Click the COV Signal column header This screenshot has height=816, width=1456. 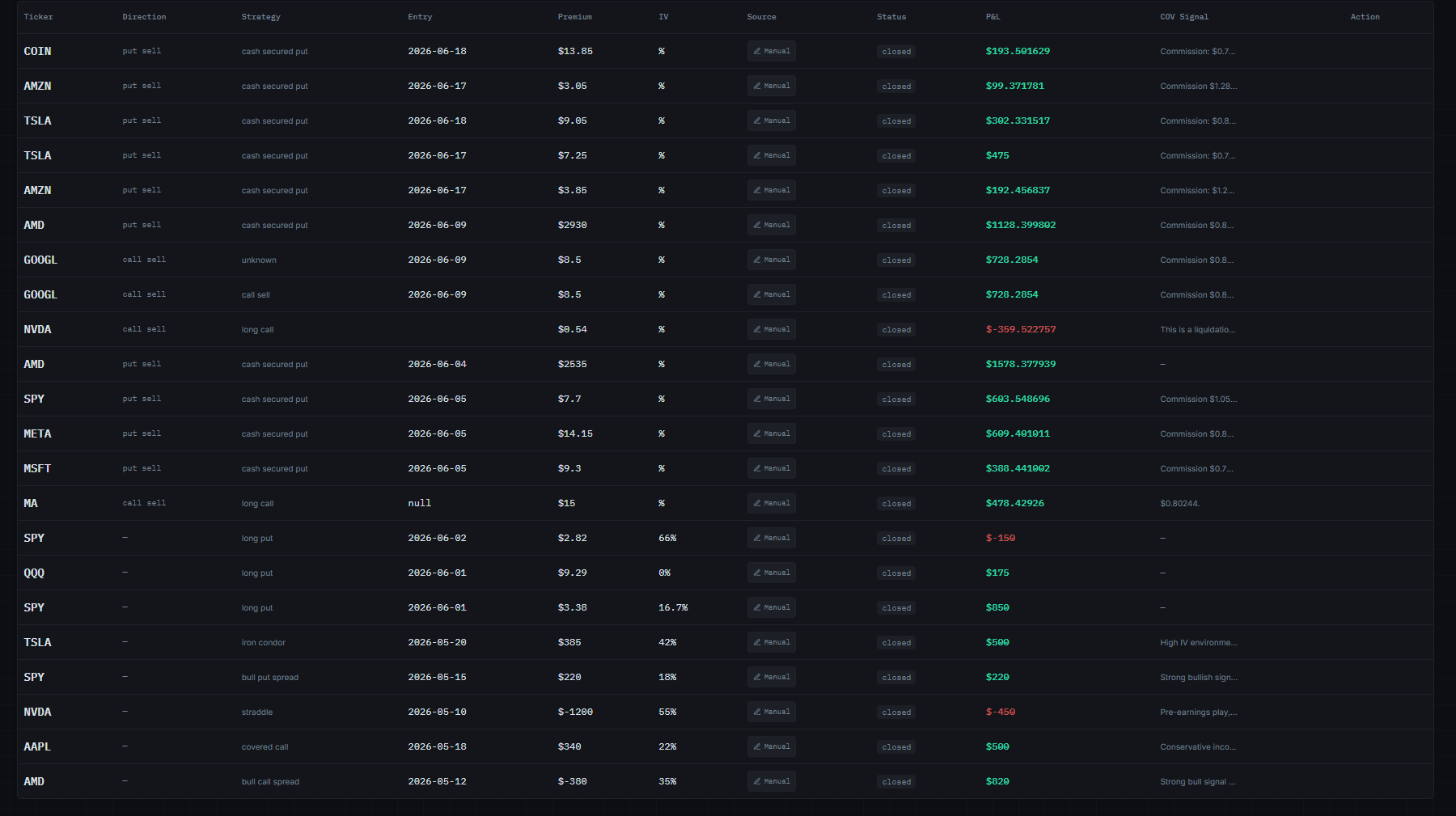click(1184, 17)
